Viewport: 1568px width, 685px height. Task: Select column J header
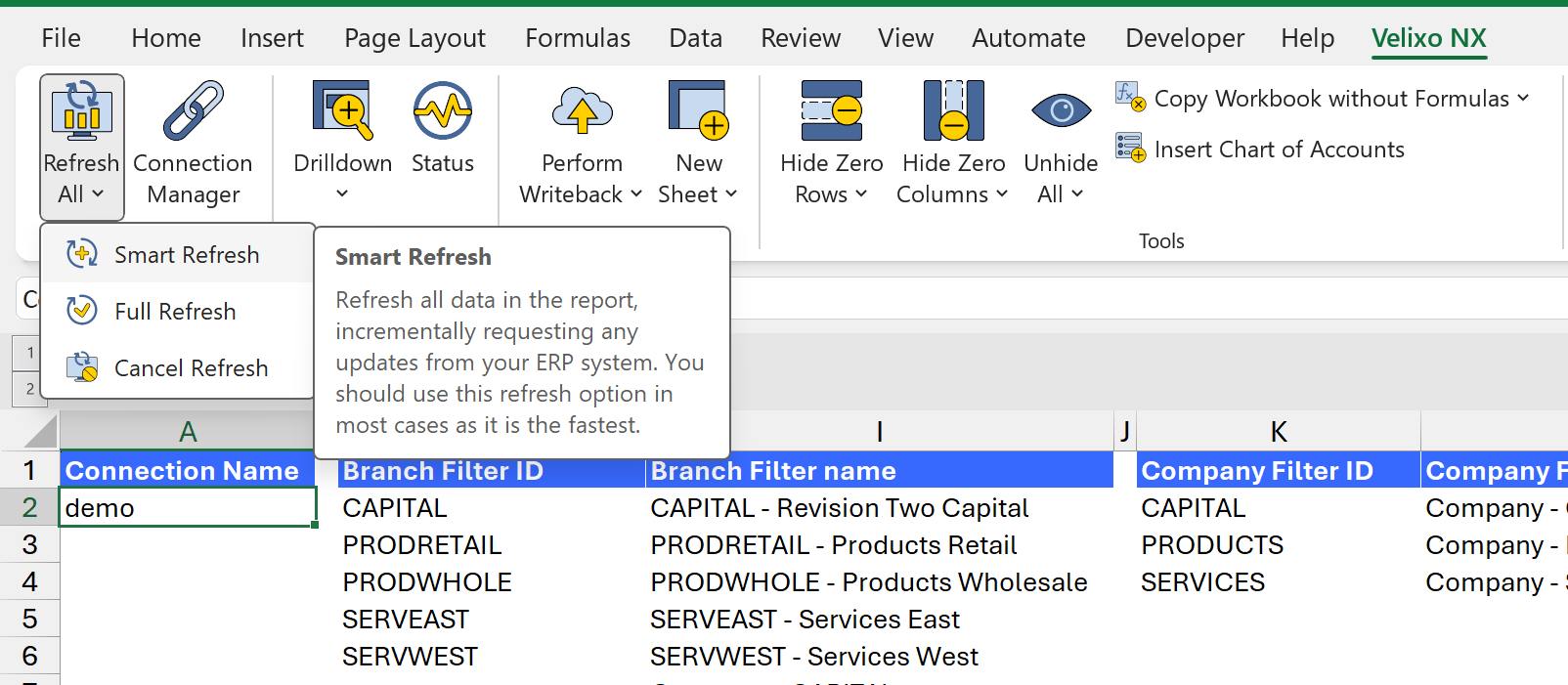pyautogui.click(x=1125, y=431)
